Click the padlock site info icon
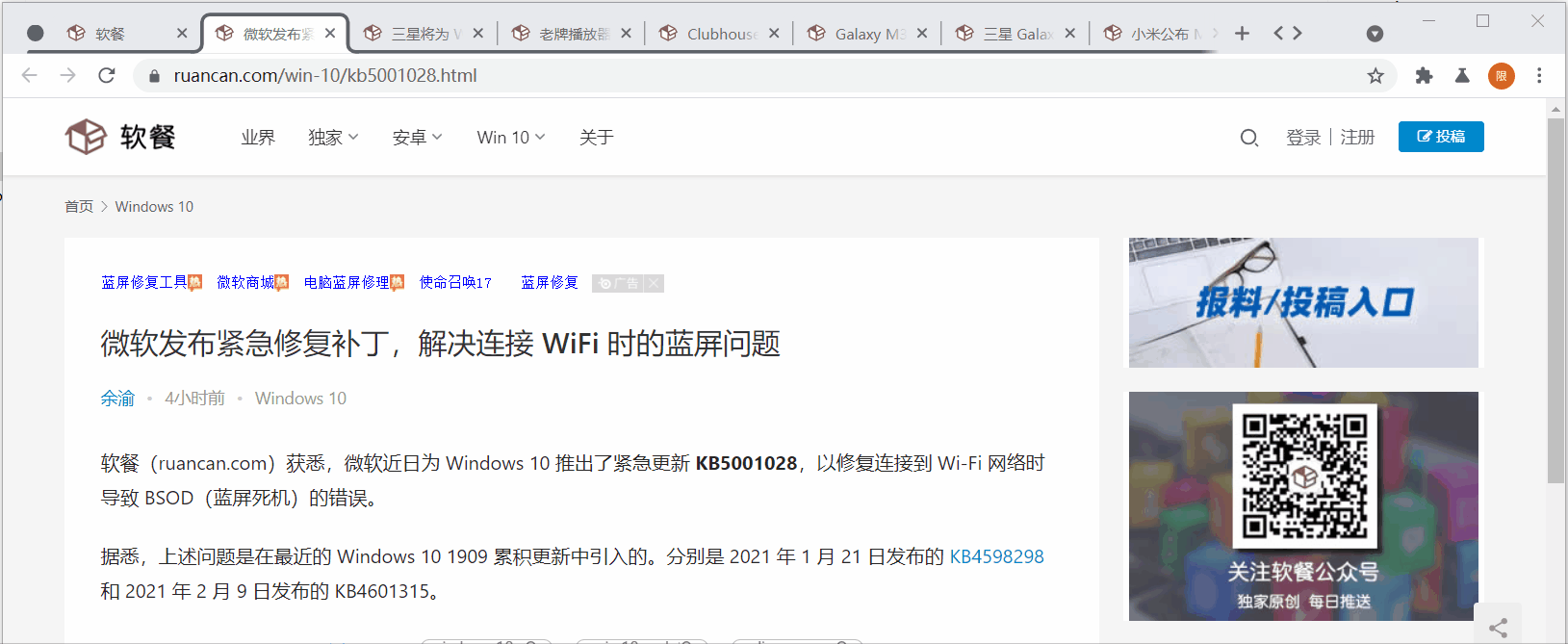 pos(153,75)
